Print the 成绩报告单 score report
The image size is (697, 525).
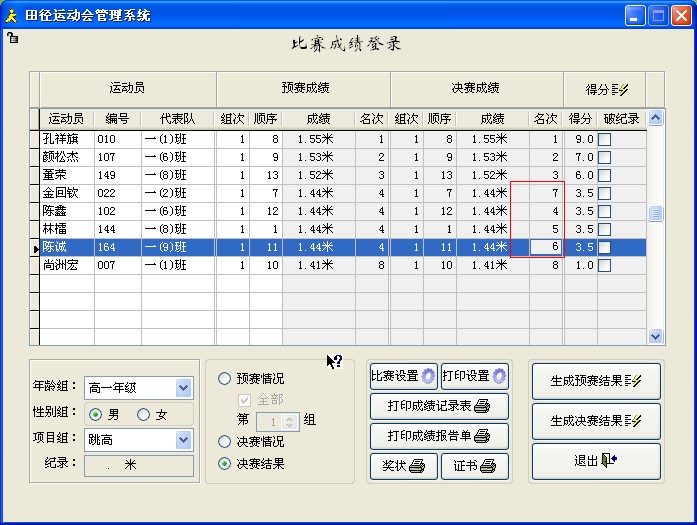point(439,436)
